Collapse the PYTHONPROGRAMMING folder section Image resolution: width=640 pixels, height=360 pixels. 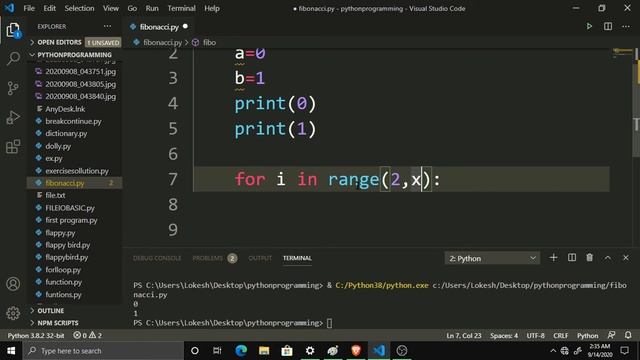pyautogui.click(x=75, y=55)
